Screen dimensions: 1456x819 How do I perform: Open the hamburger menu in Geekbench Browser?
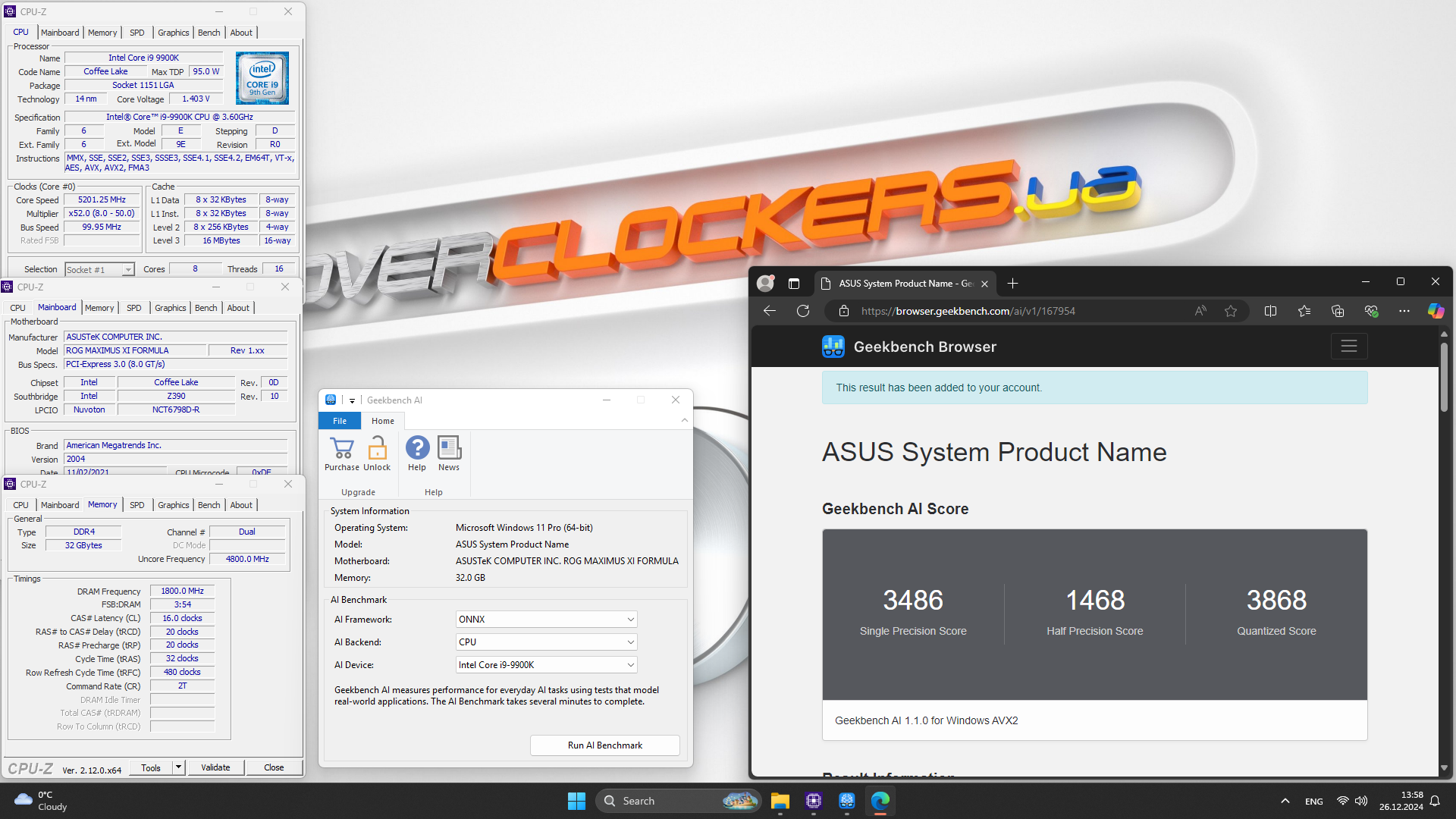pos(1348,347)
